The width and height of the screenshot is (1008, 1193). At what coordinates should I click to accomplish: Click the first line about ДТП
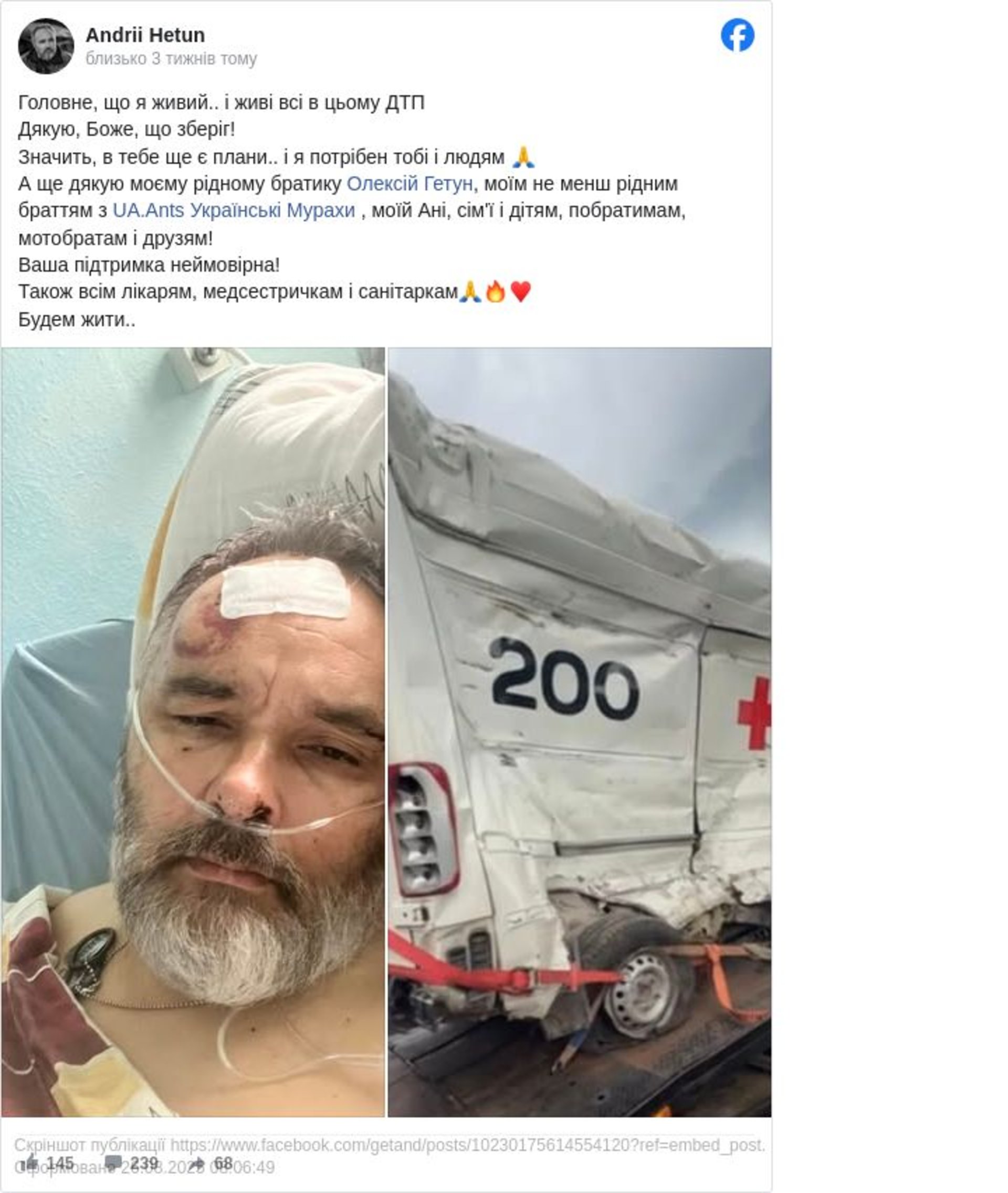(222, 103)
